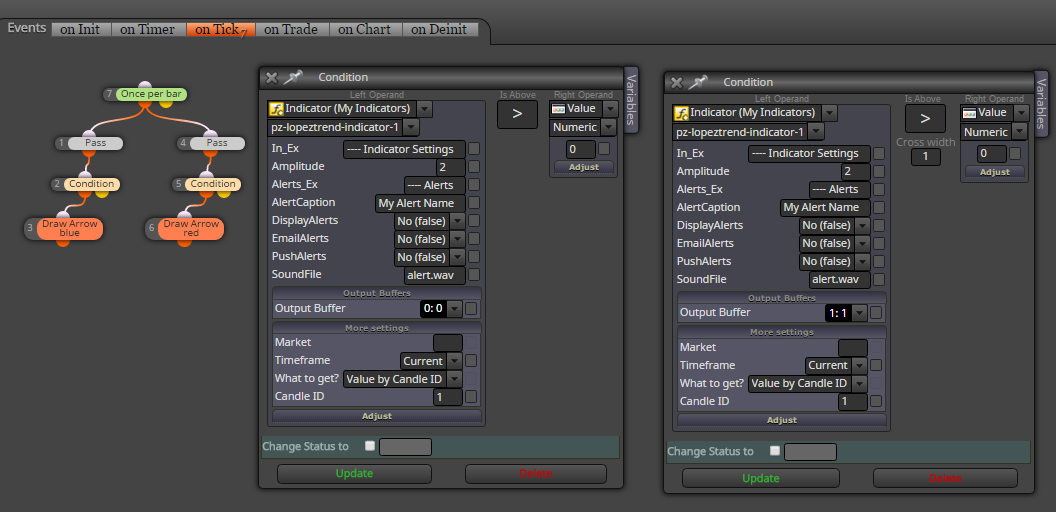Select Pass block number 4
Image resolution: width=1056 pixels, height=512 pixels.
pyautogui.click(x=216, y=143)
